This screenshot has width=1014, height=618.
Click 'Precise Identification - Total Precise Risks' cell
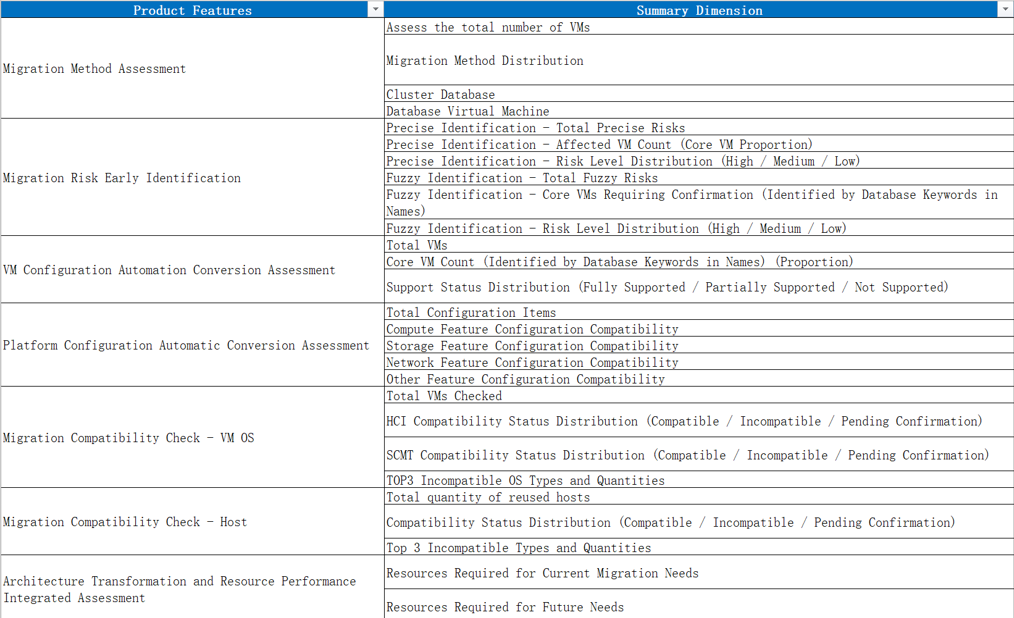click(699, 127)
